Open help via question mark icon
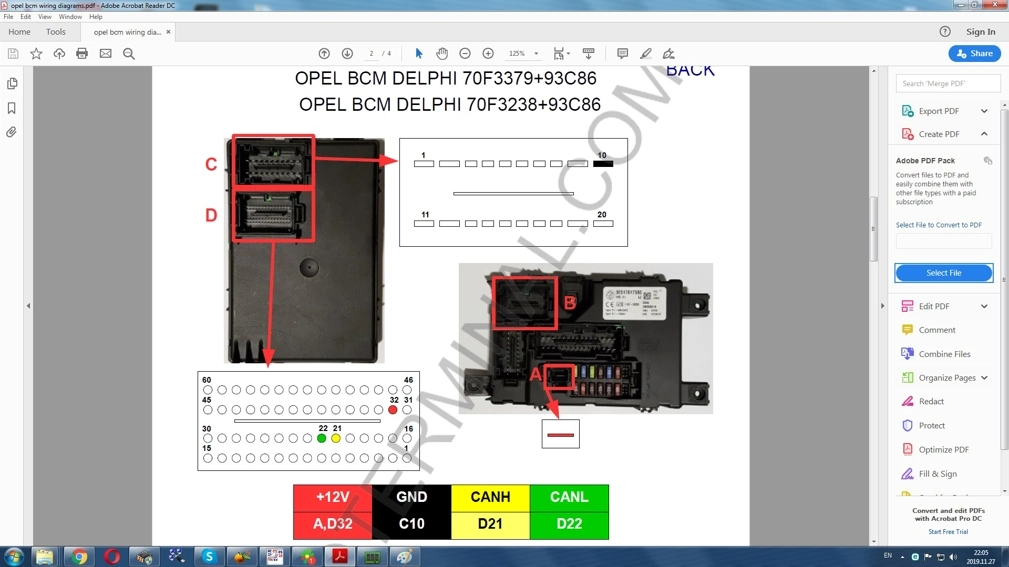This screenshot has width=1009, height=567. (945, 32)
